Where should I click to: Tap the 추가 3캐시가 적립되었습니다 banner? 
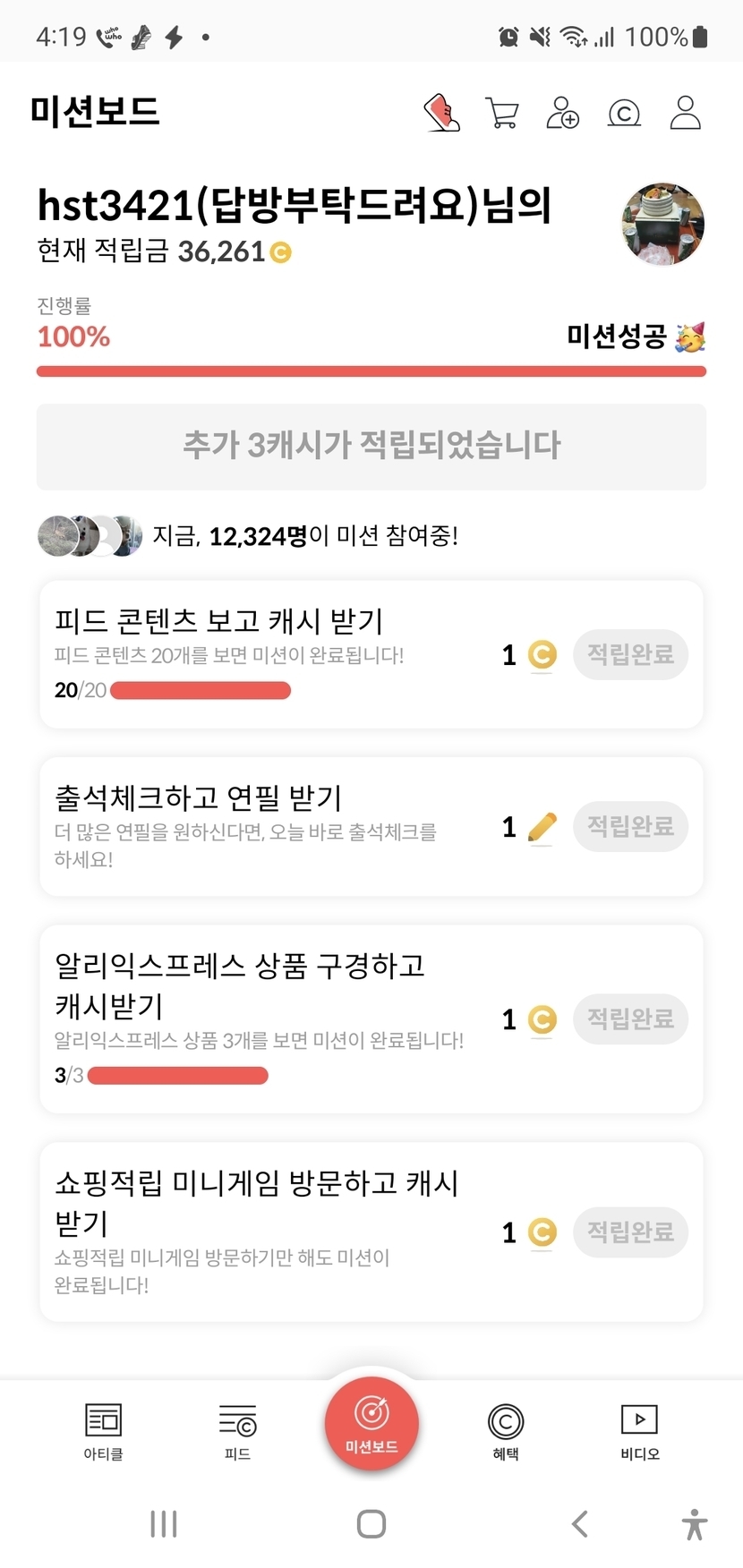[371, 447]
